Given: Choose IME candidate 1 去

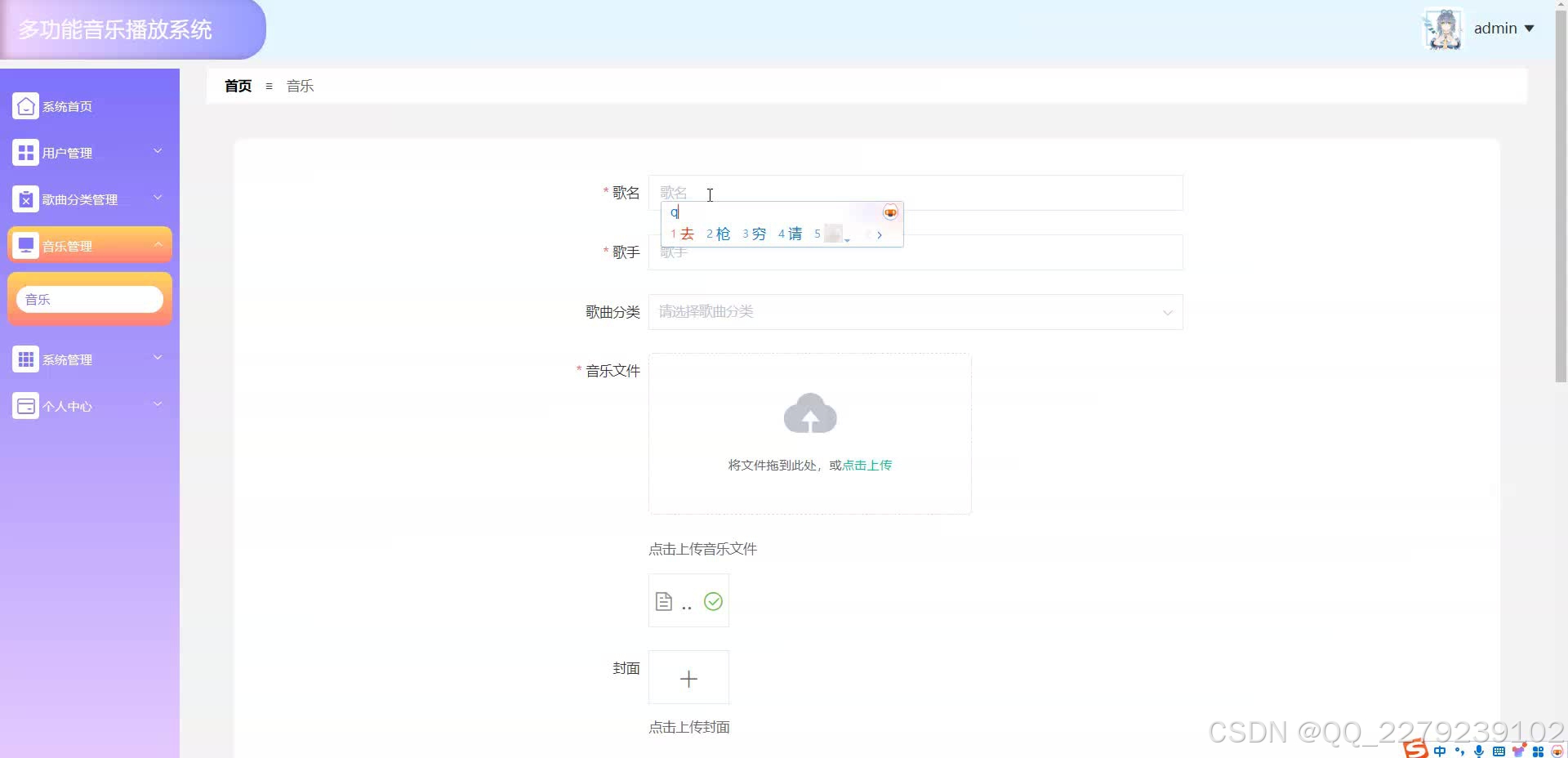Looking at the screenshot, I should [x=683, y=234].
